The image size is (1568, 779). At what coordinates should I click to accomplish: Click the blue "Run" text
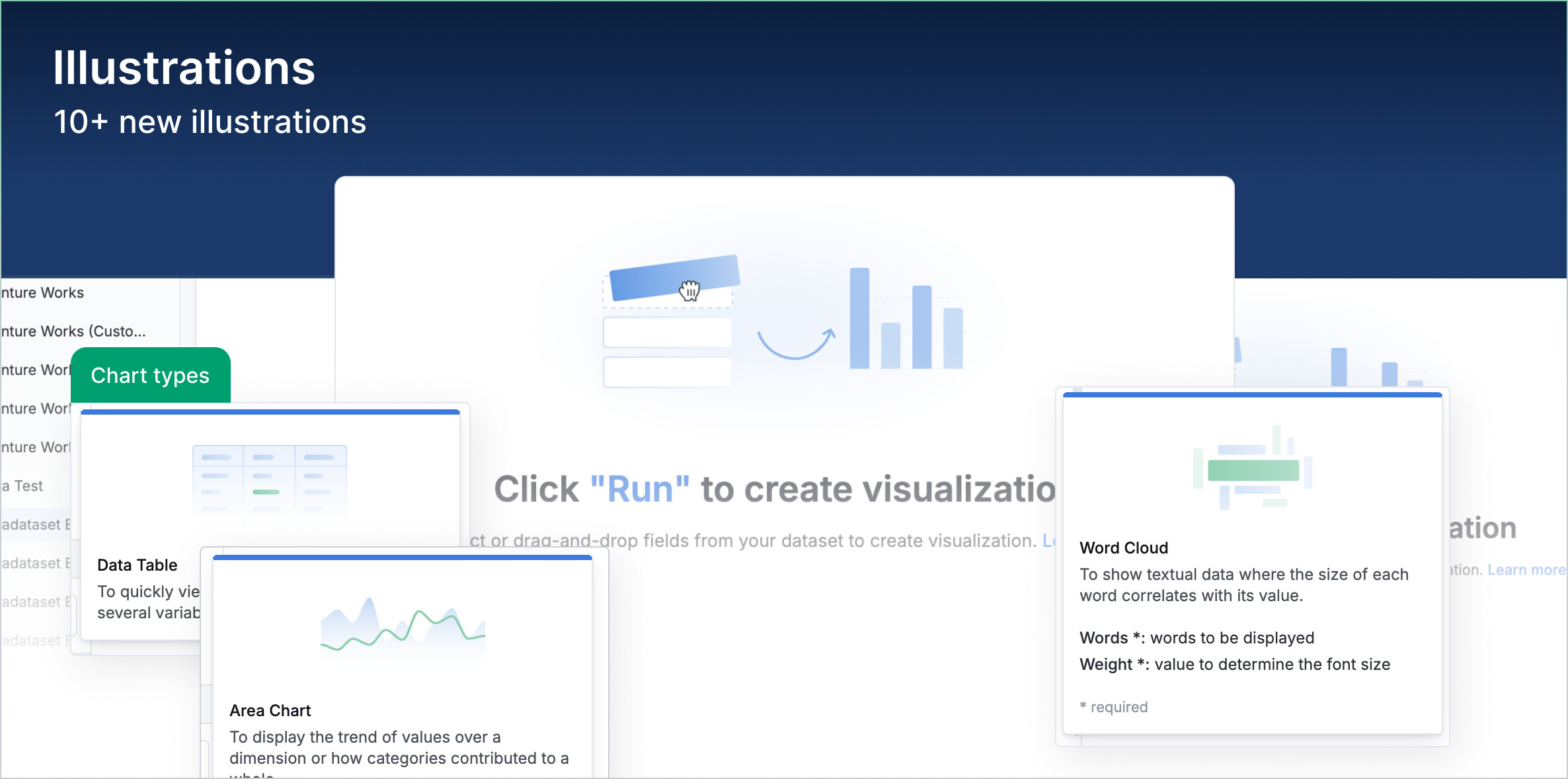[x=640, y=489]
